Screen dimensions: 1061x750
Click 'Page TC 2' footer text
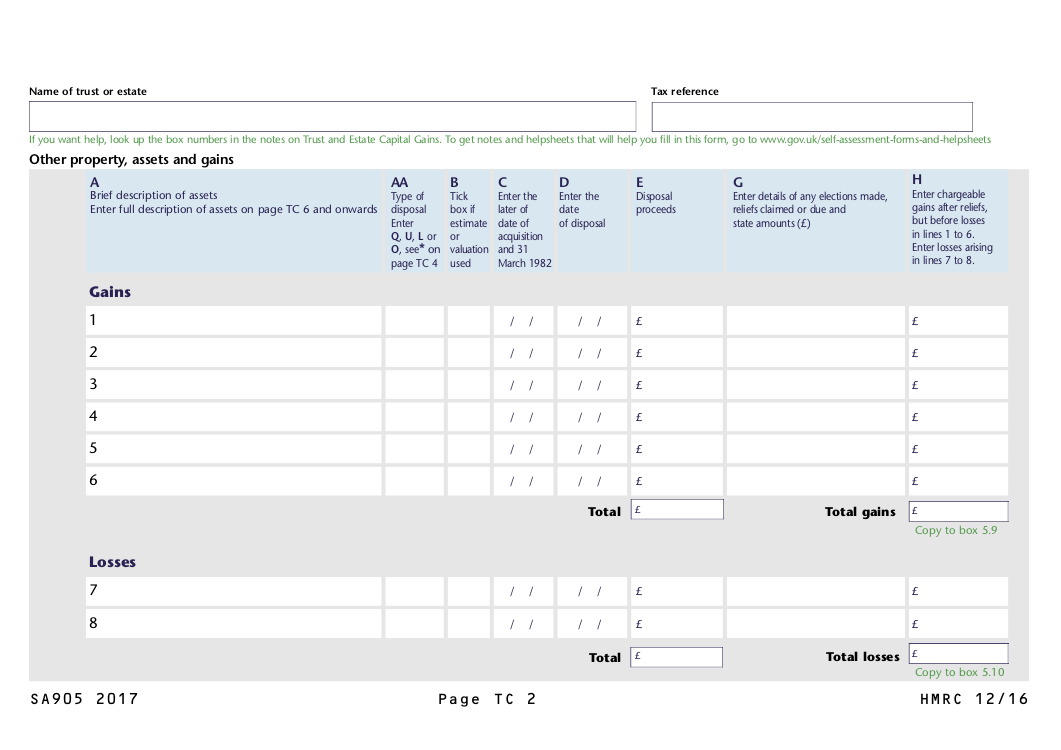click(x=487, y=699)
